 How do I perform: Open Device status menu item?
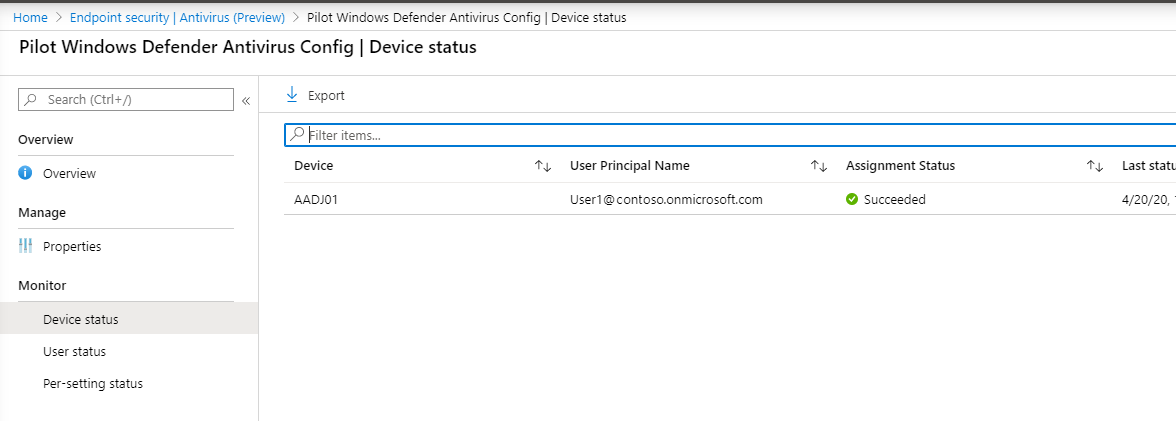click(80, 319)
